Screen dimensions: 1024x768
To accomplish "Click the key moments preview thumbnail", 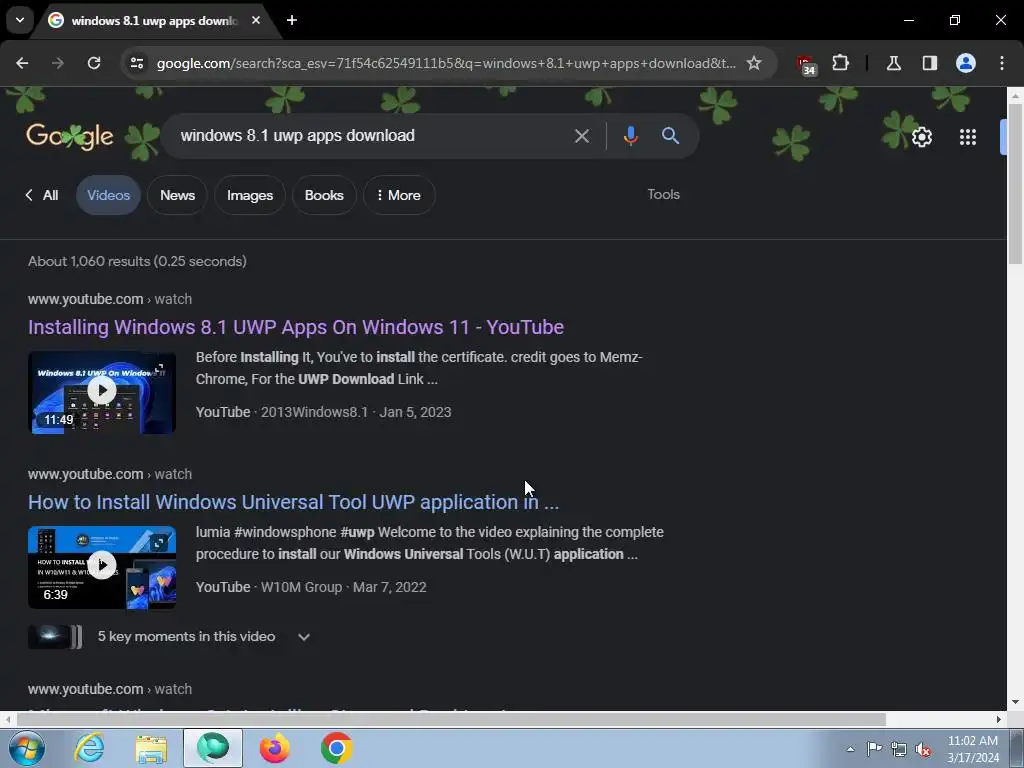I will (55, 637).
